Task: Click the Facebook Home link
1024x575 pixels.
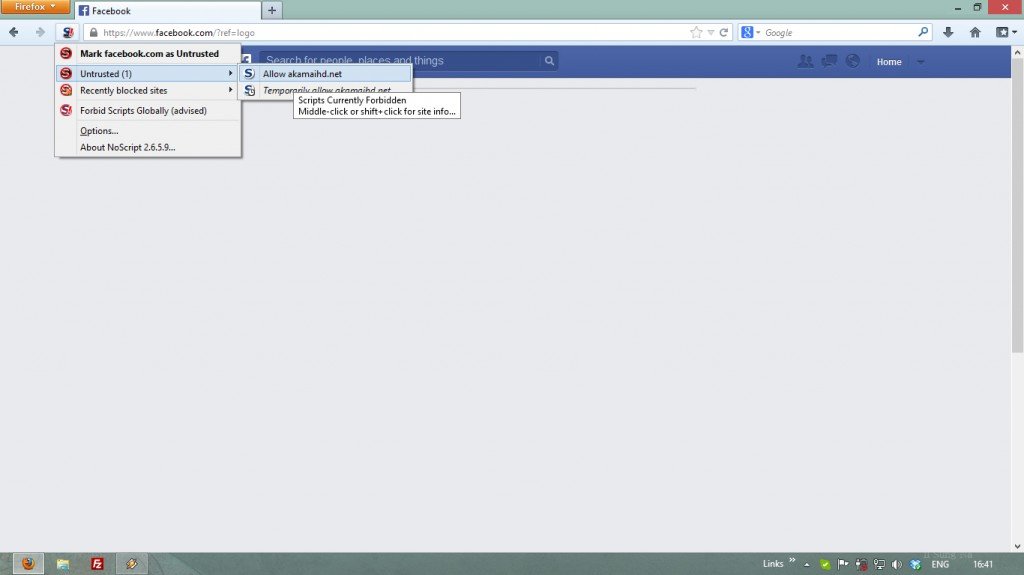Action: tap(889, 62)
